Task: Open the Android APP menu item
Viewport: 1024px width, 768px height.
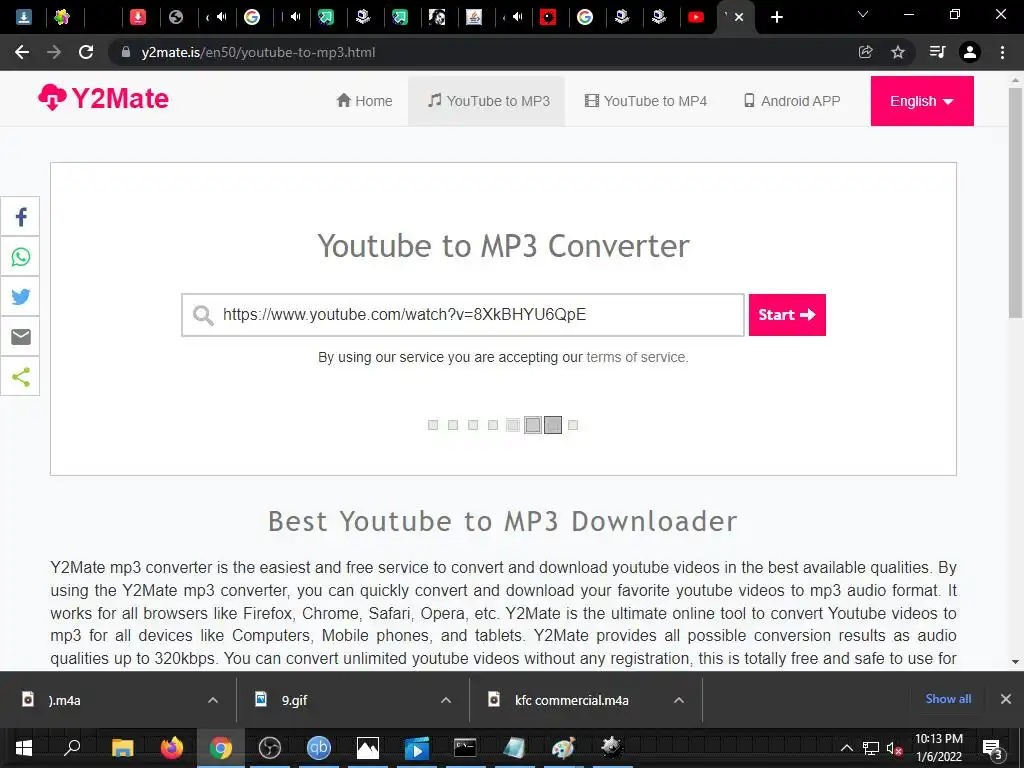Action: (x=792, y=101)
